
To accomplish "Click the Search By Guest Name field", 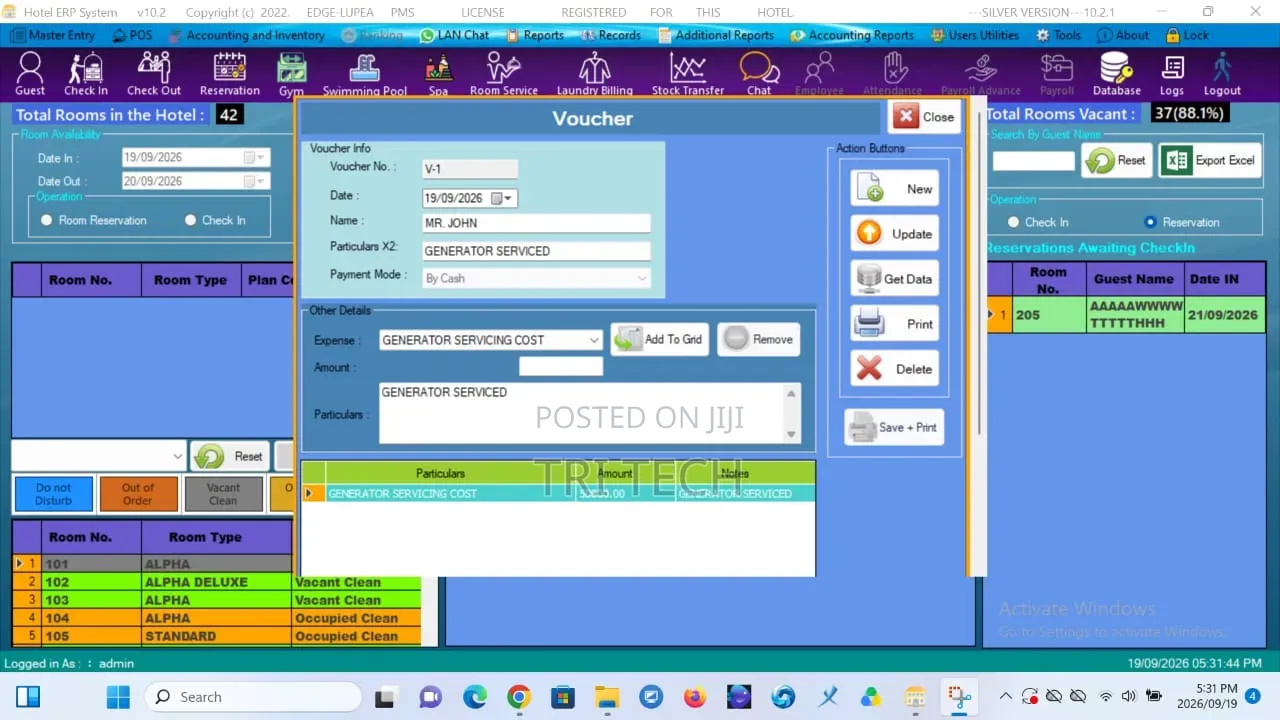I will [x=1033, y=161].
